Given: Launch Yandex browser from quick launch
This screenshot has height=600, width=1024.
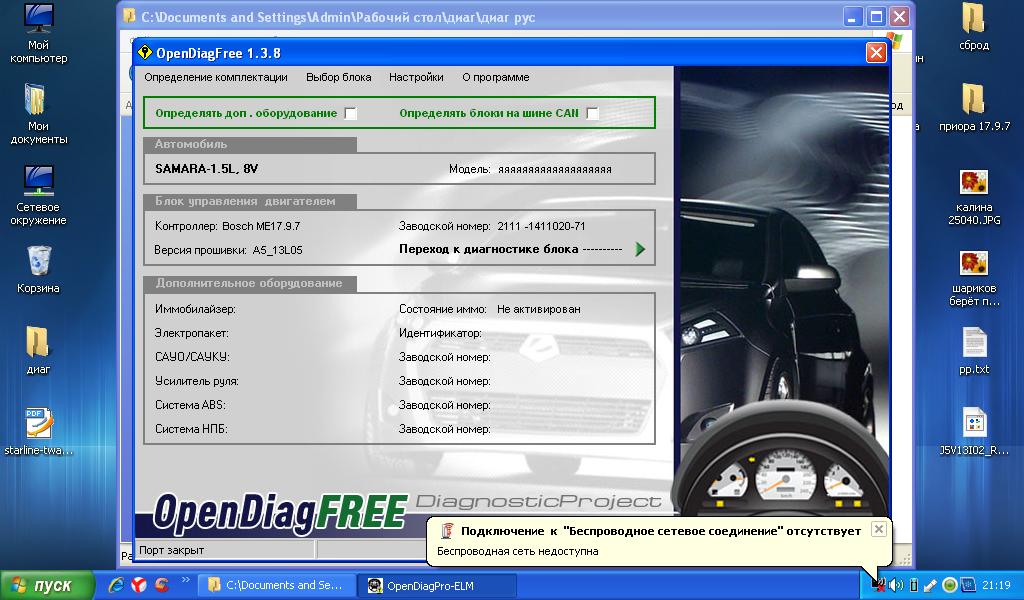Looking at the screenshot, I should pyautogui.click(x=139, y=585).
